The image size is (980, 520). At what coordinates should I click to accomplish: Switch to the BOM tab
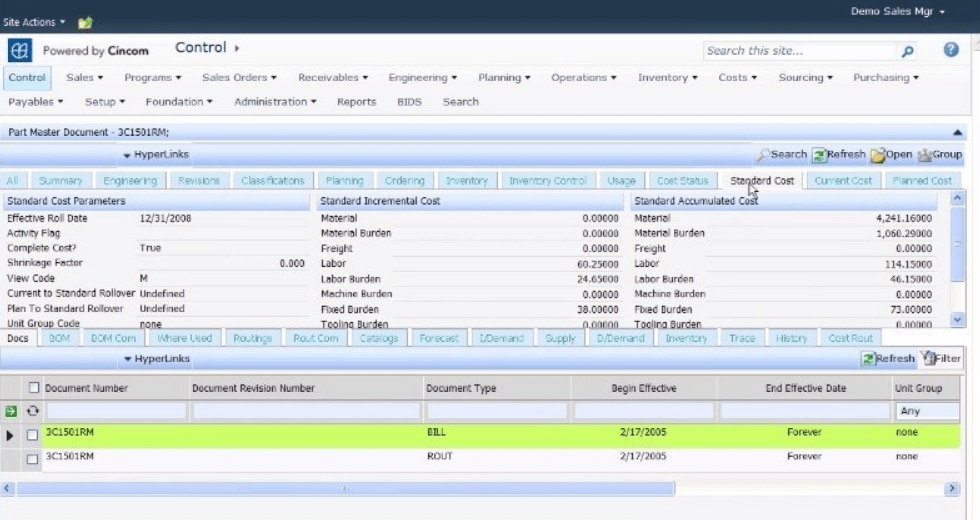point(59,338)
